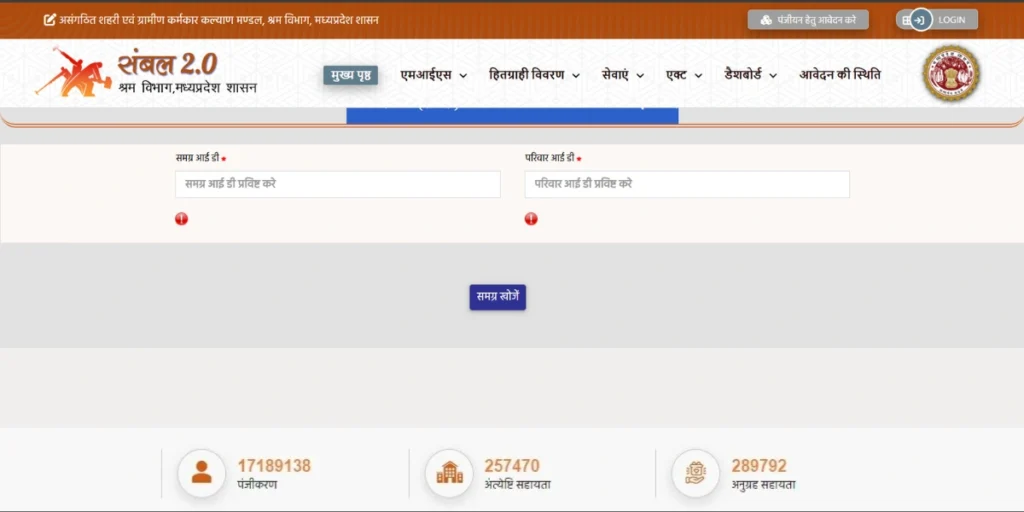Go to the मुख्य पृष्ठ tab
The width and height of the screenshot is (1024, 512).
tap(351, 75)
